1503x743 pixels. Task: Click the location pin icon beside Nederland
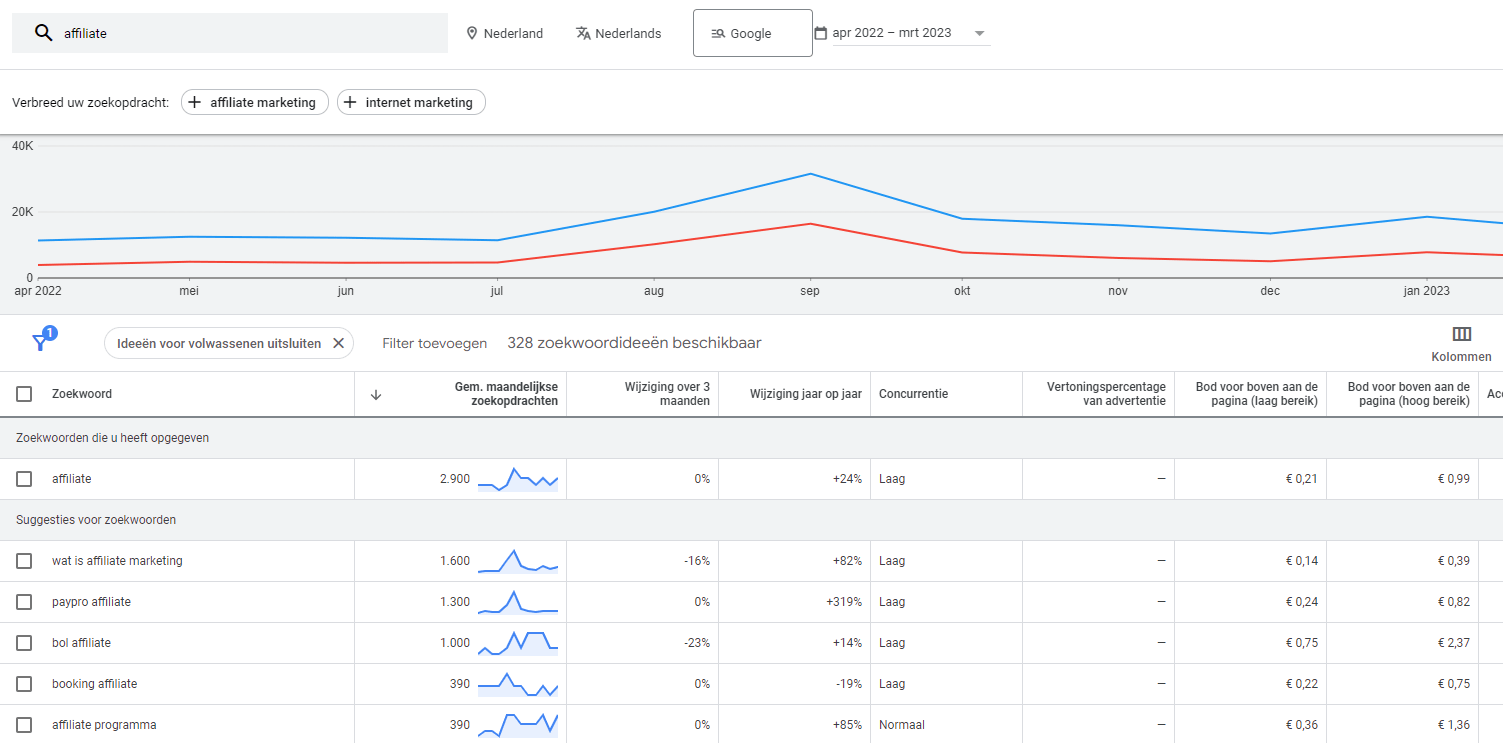pos(471,33)
